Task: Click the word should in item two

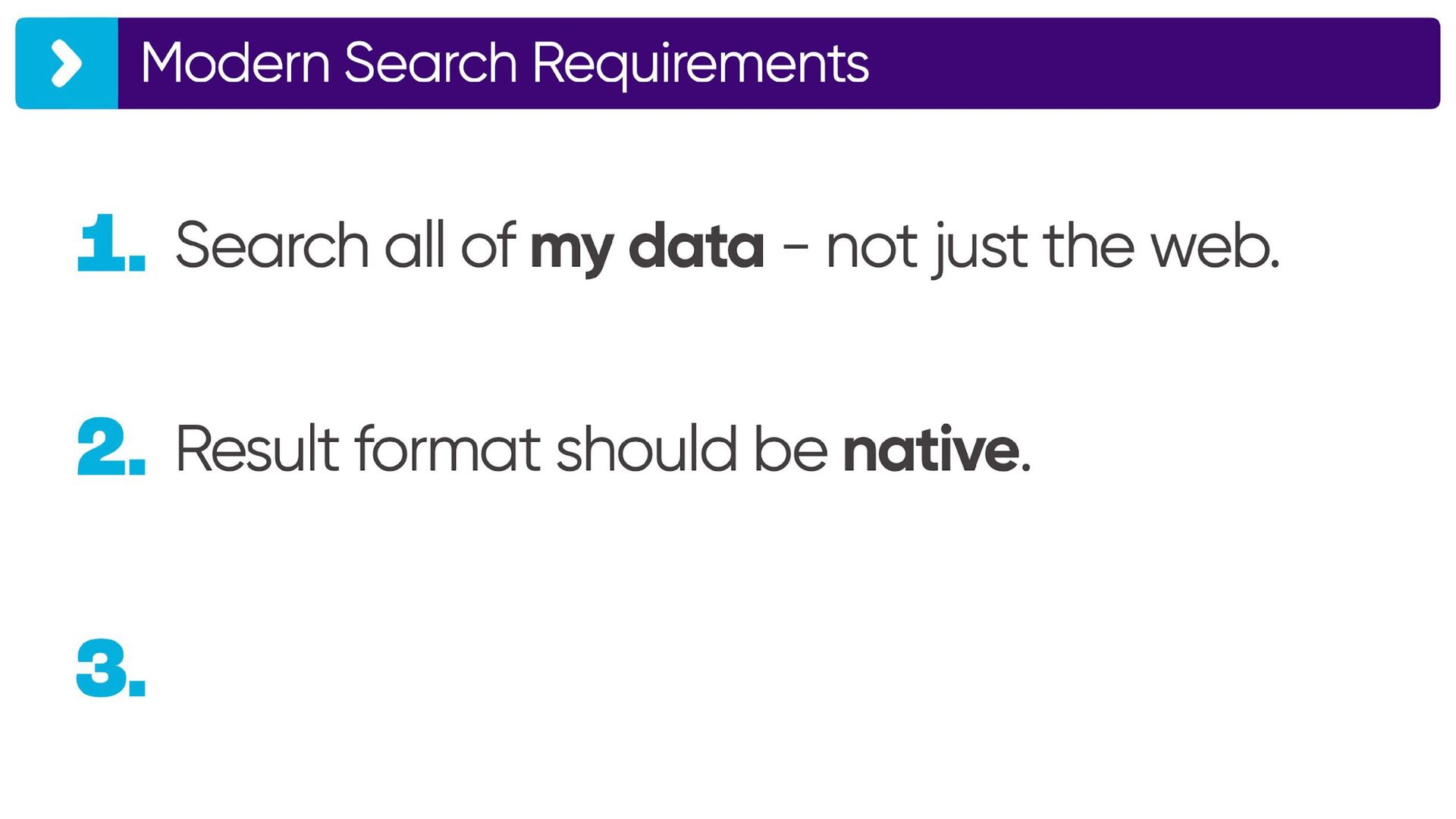Action: coord(646,449)
